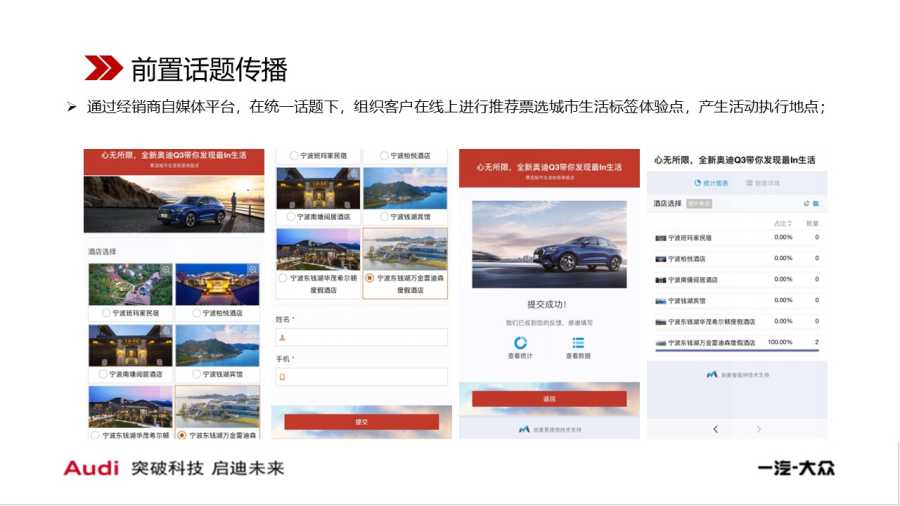Click the 100.00% progress bar under 万金雷迪森

[x=737, y=349]
